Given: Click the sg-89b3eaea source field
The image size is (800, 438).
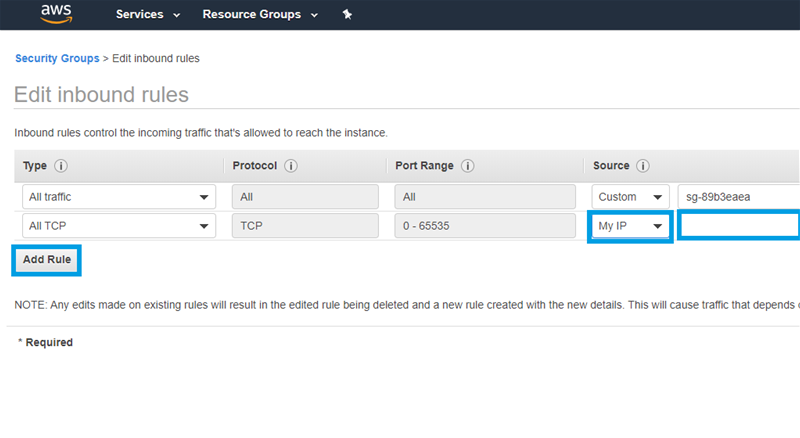Looking at the screenshot, I should [738, 197].
